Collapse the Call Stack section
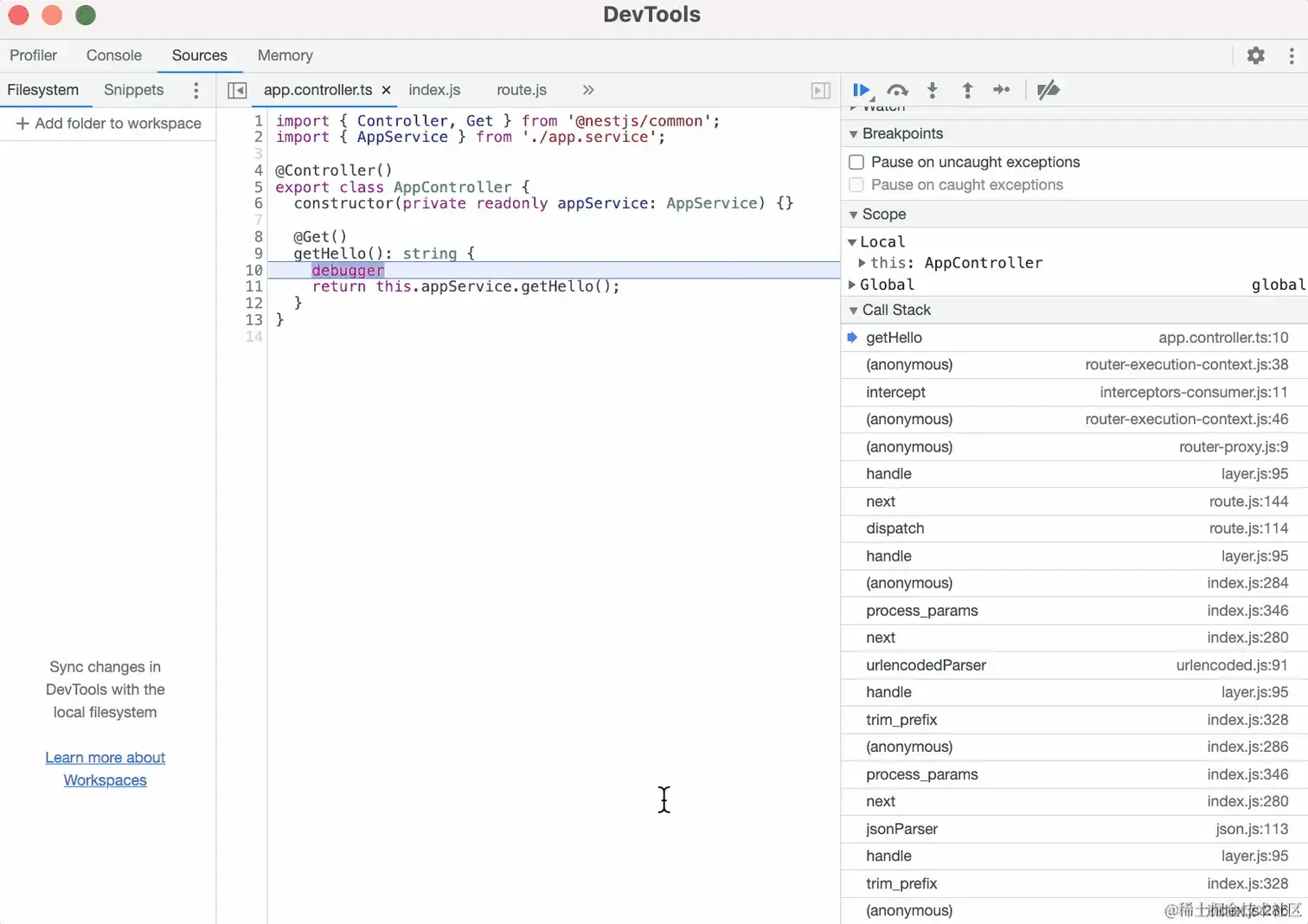Screen dimensions: 1308x924 click(x=854, y=311)
